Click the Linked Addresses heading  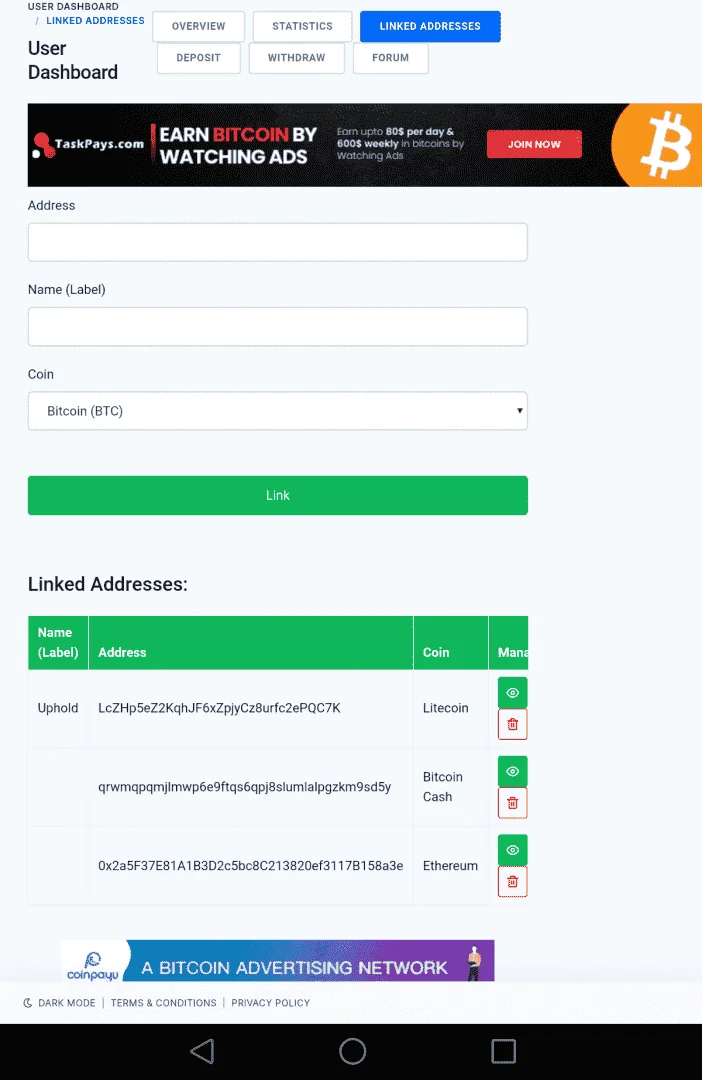(x=107, y=584)
